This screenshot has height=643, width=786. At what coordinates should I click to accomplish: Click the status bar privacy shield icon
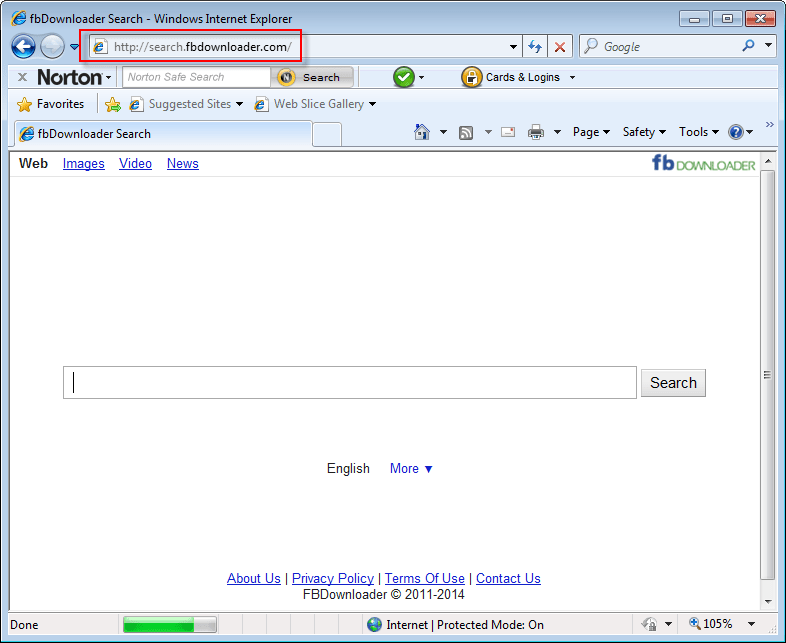[x=650, y=624]
